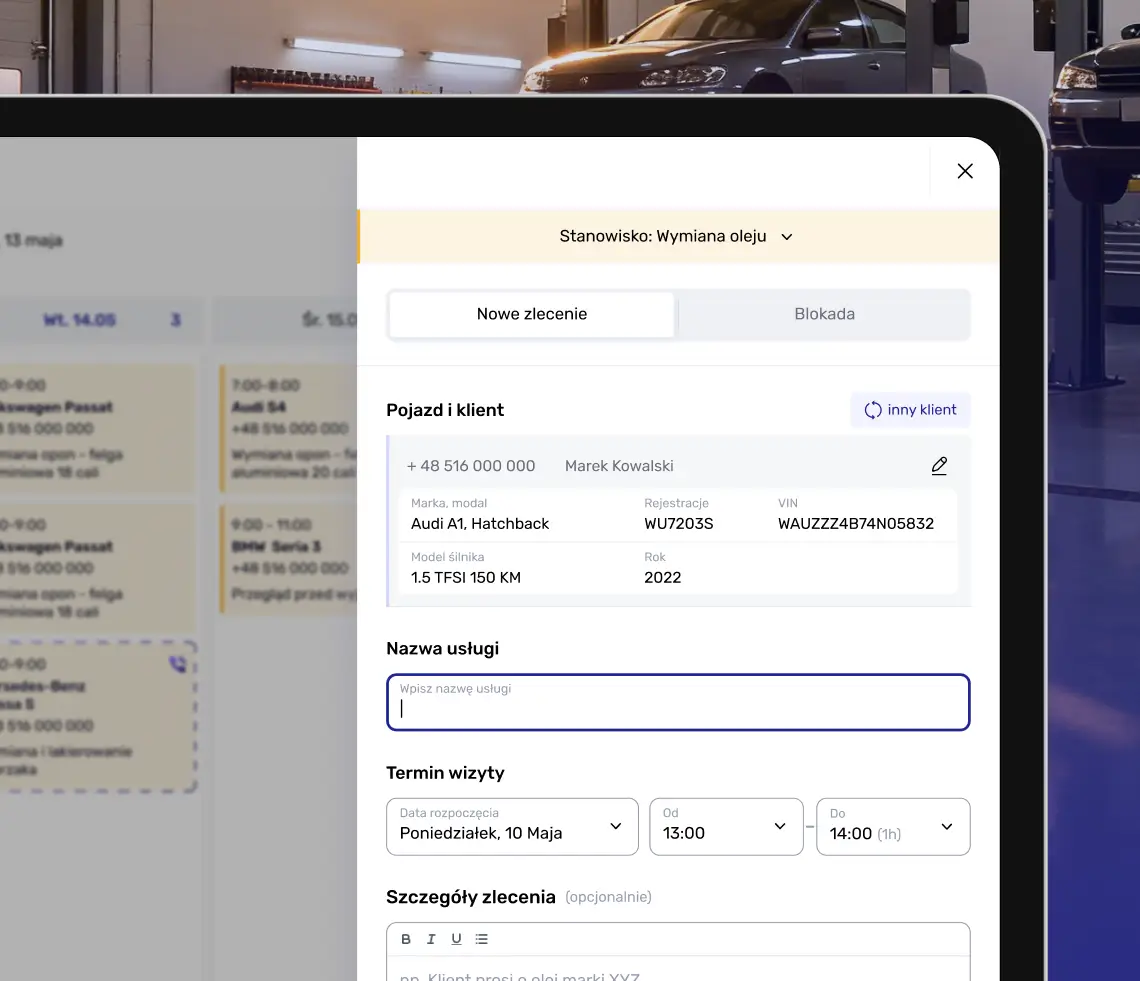This screenshot has height=981, width=1140.
Task: Click the Viber call icon on the Mercedes appointment
Action: coord(178,663)
